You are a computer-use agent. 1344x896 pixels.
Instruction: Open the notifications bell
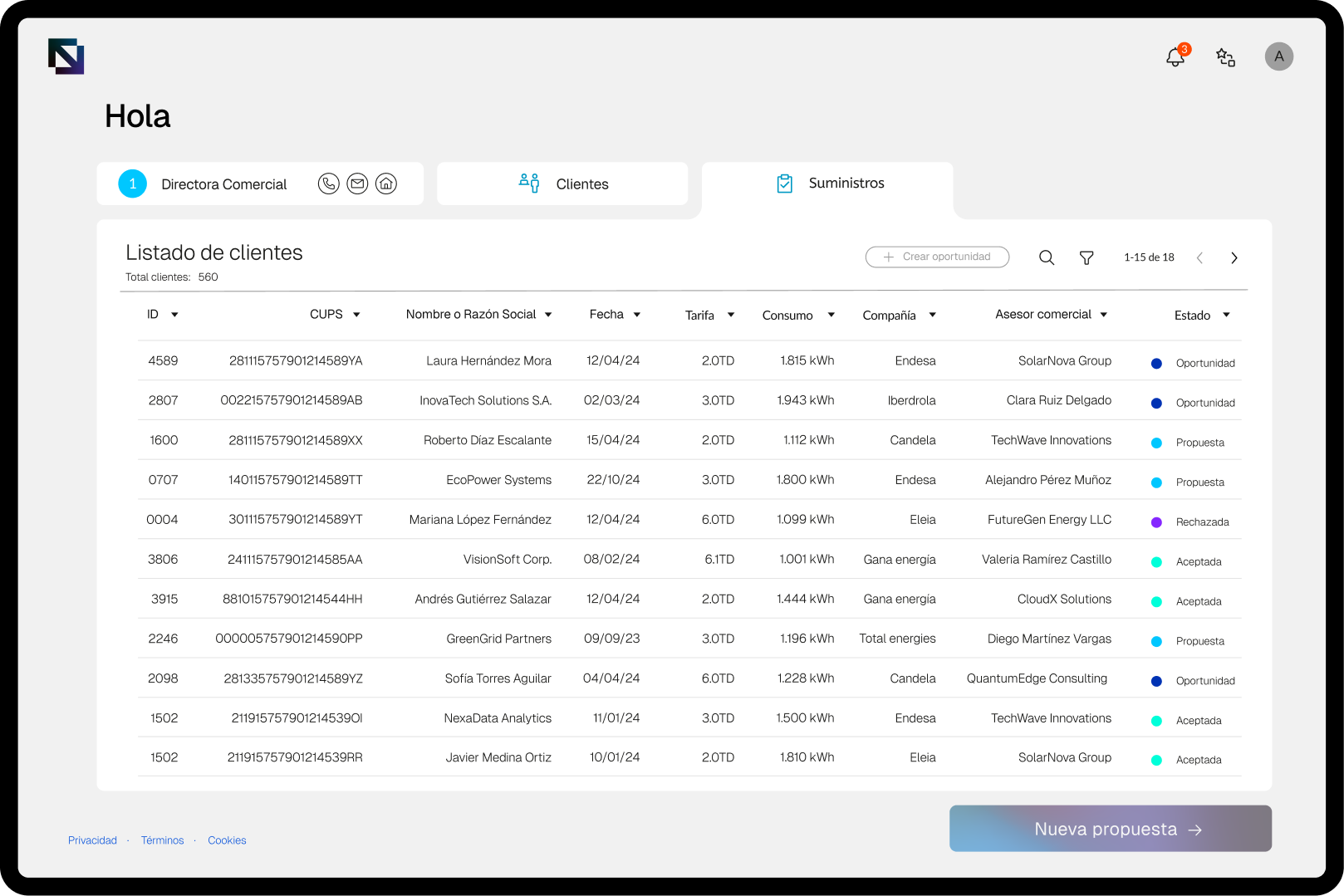coord(1175,56)
